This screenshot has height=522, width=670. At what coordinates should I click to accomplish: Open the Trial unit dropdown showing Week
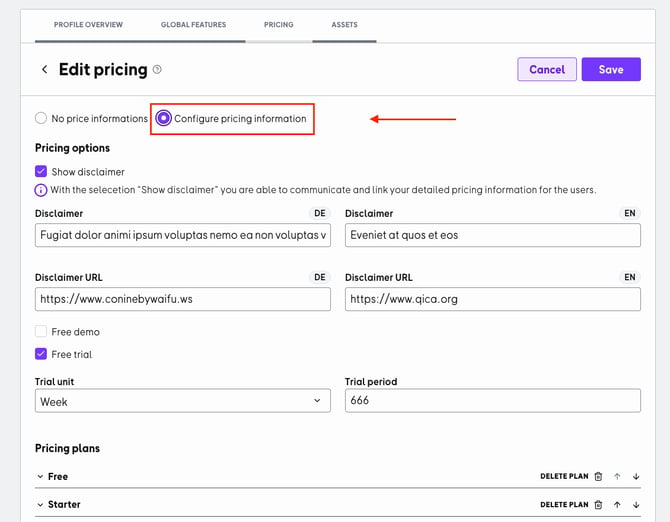[x=182, y=401]
